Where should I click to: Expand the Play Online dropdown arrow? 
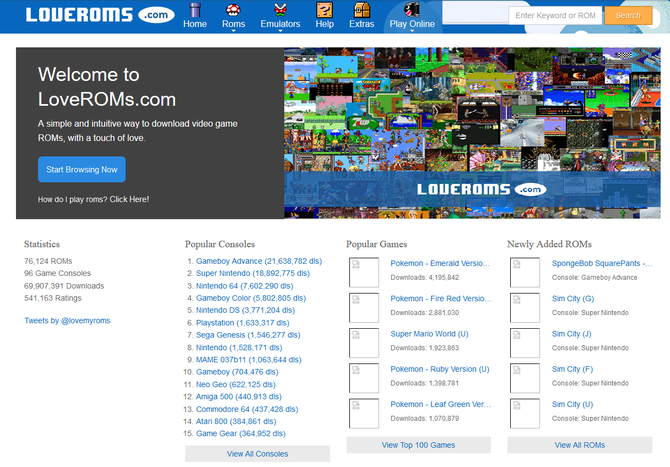[x=412, y=31]
